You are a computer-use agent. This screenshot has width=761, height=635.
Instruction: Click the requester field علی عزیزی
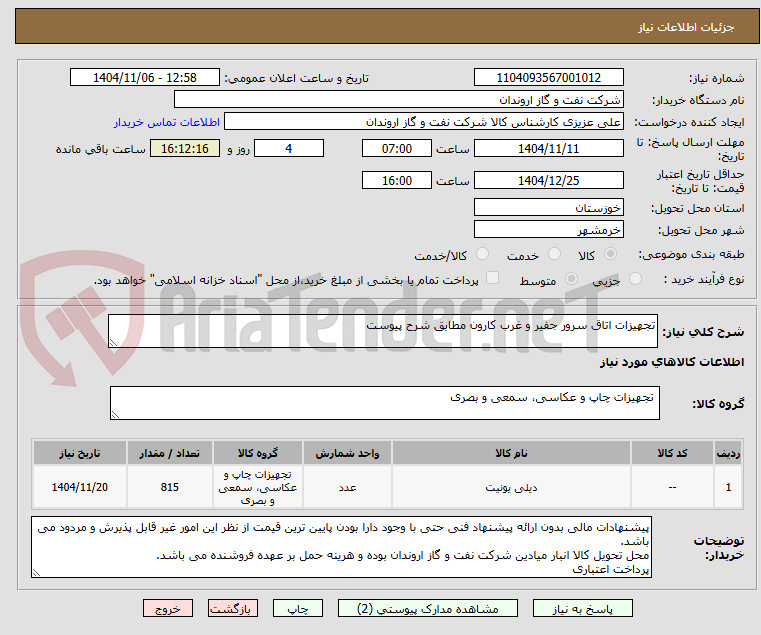424,121
